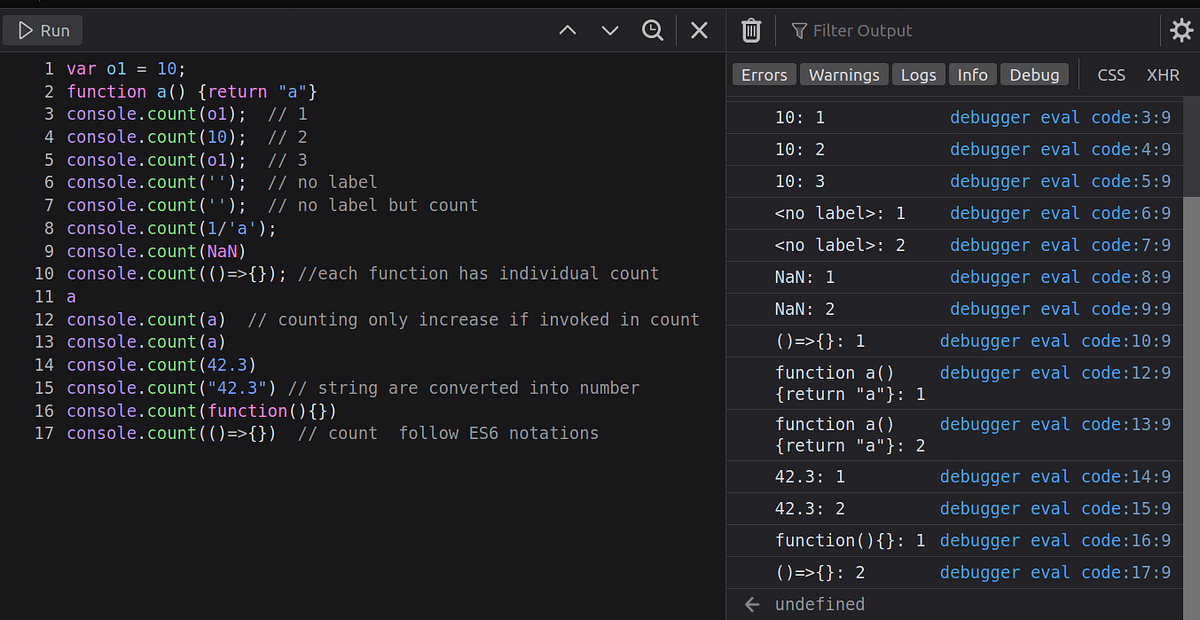Click the up chevron navigation icon
The height and width of the screenshot is (620, 1200).
click(567, 30)
